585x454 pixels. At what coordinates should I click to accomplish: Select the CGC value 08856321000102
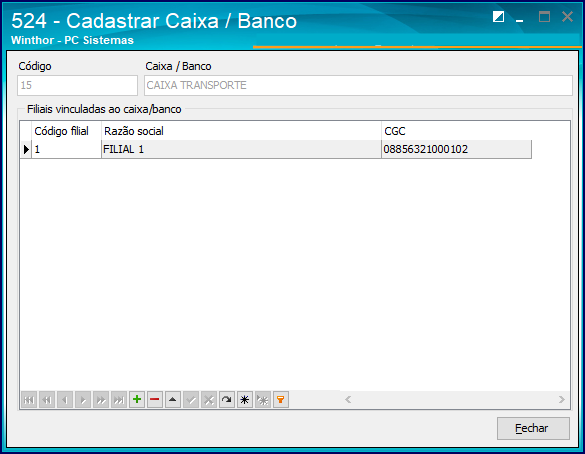coord(457,149)
